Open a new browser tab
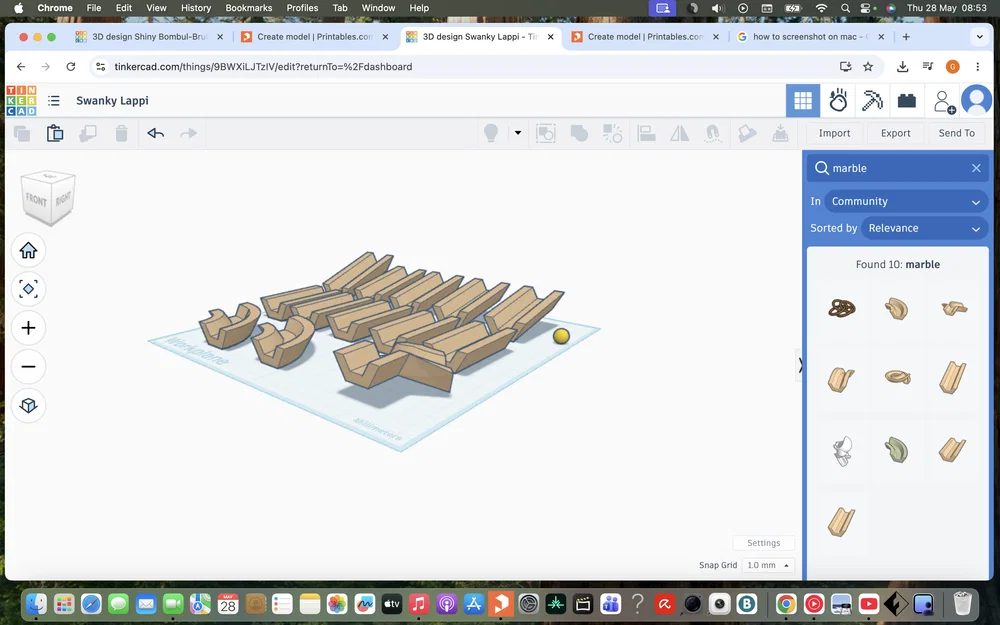This screenshot has height=625, width=1000. click(906, 37)
